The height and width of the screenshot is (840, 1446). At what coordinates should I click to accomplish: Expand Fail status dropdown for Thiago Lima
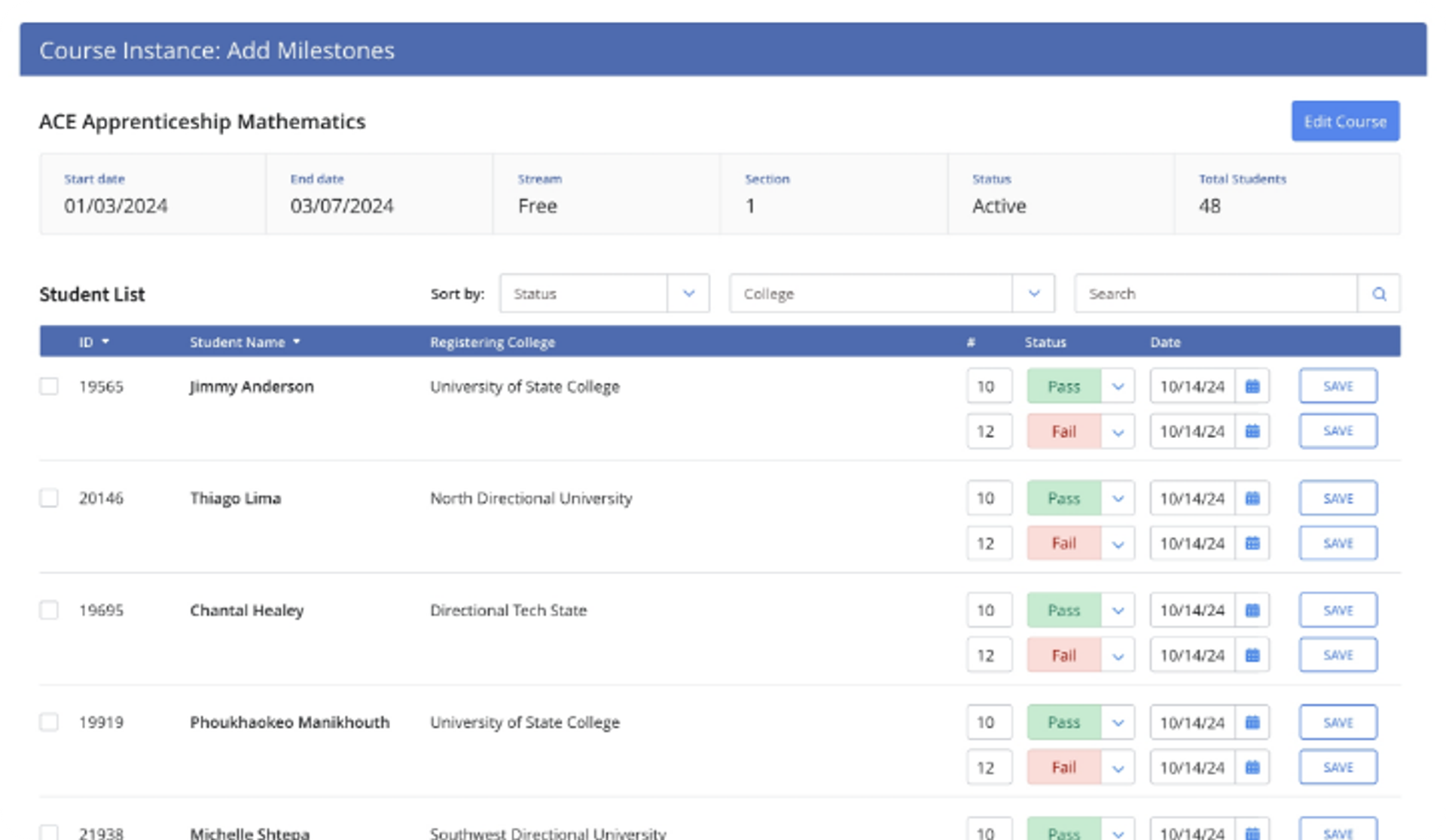(x=1118, y=543)
